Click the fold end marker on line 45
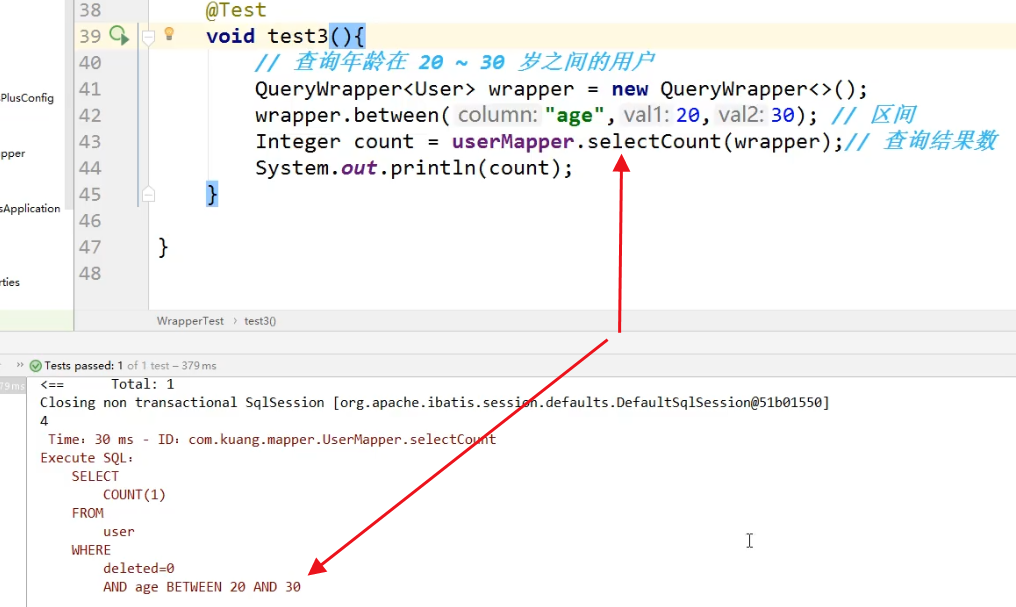The width and height of the screenshot is (1016, 607). coord(148,194)
